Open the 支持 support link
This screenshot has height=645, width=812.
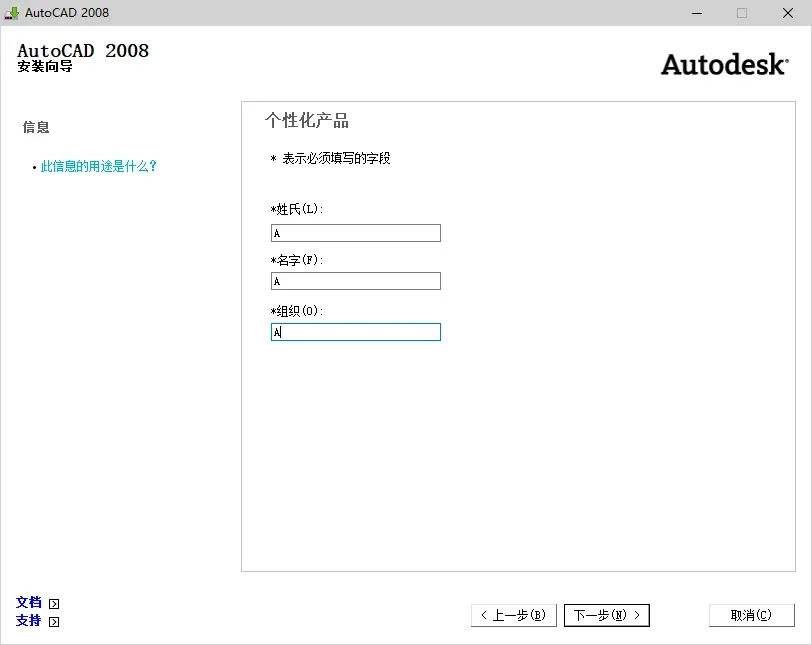28,620
